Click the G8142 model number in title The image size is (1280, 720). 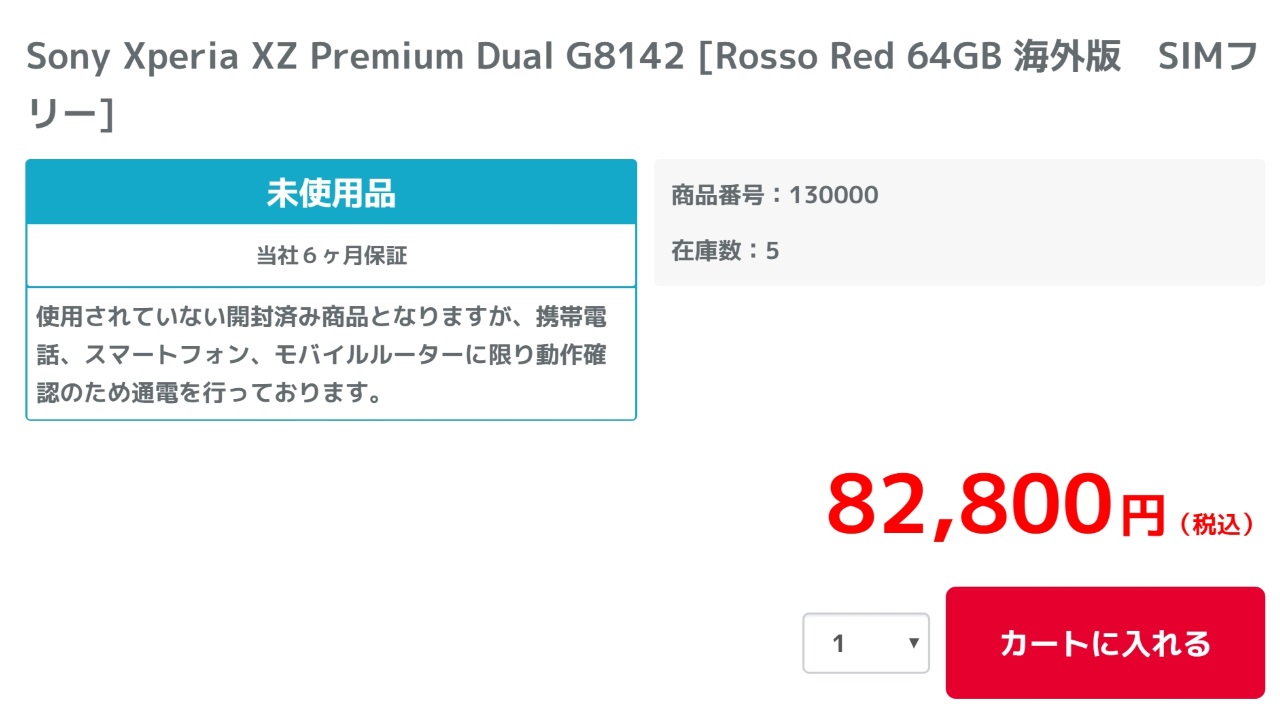tap(625, 58)
